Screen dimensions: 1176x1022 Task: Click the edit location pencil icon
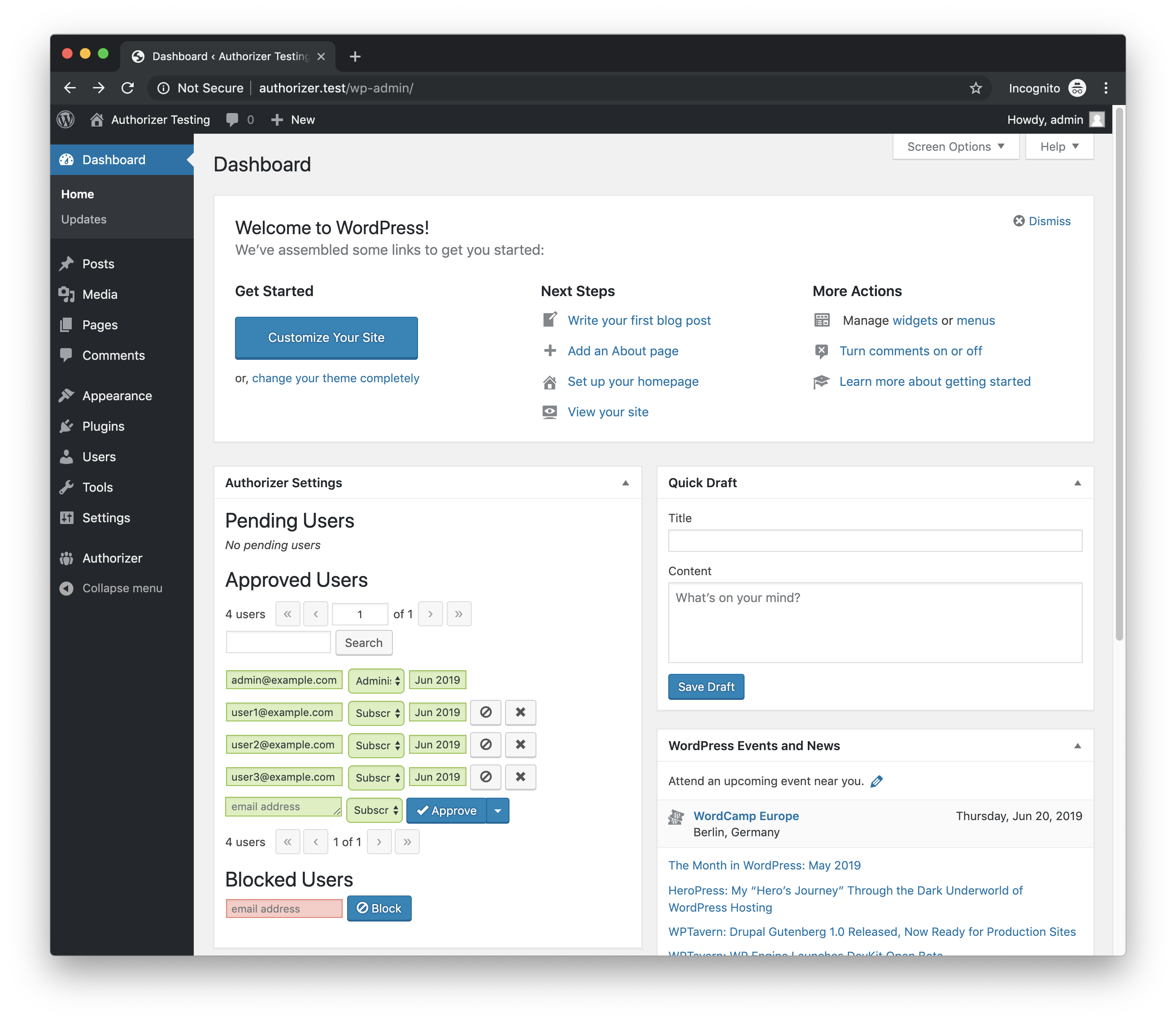click(x=877, y=782)
